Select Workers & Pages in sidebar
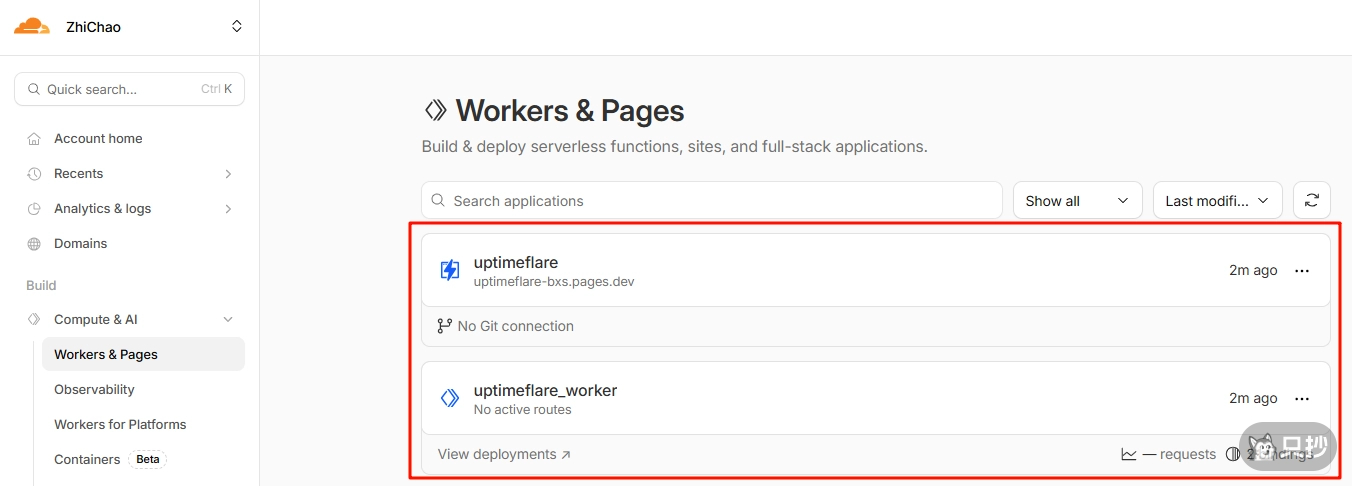This screenshot has width=1352, height=486. (x=143, y=355)
